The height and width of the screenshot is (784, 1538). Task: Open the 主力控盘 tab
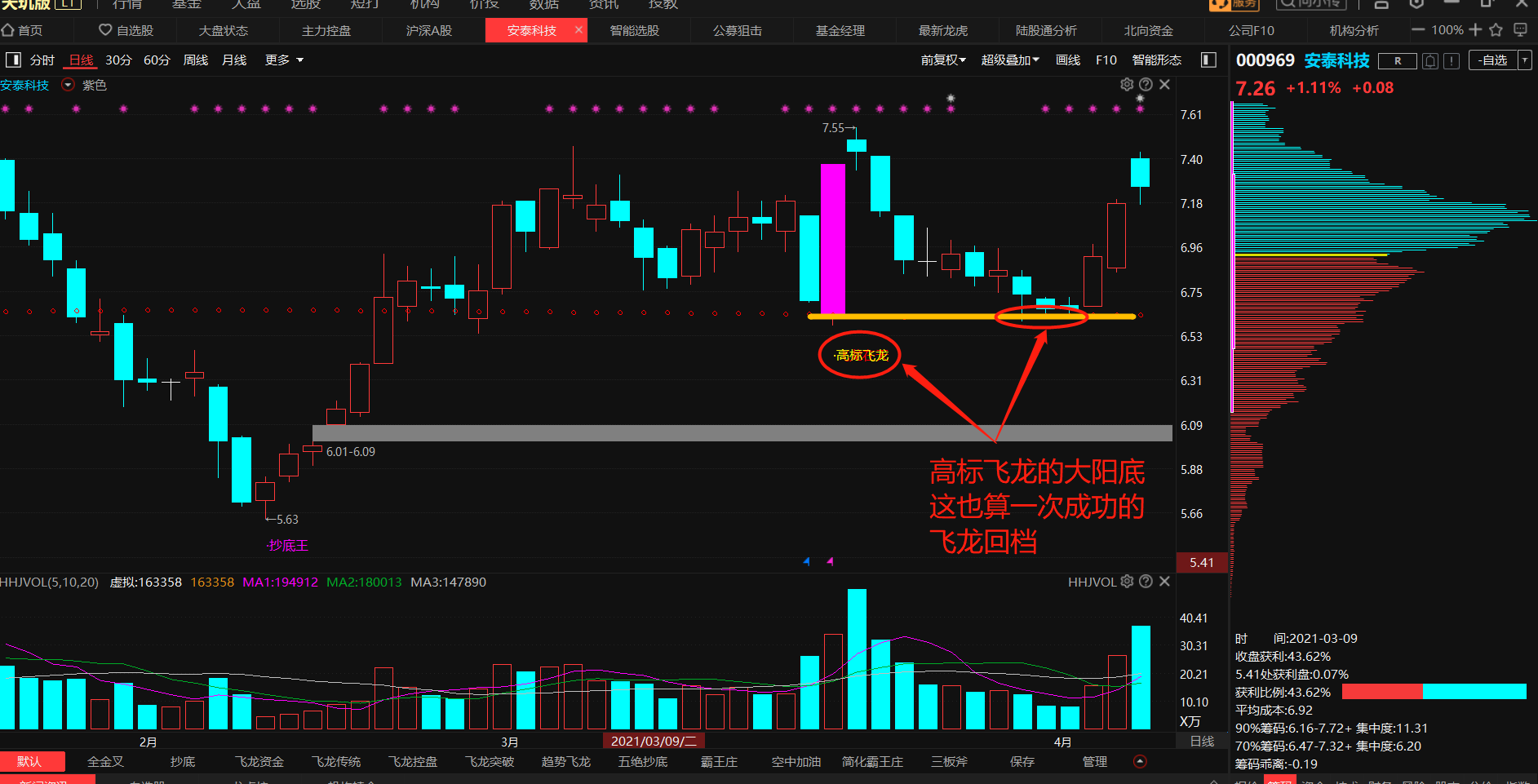[326, 30]
